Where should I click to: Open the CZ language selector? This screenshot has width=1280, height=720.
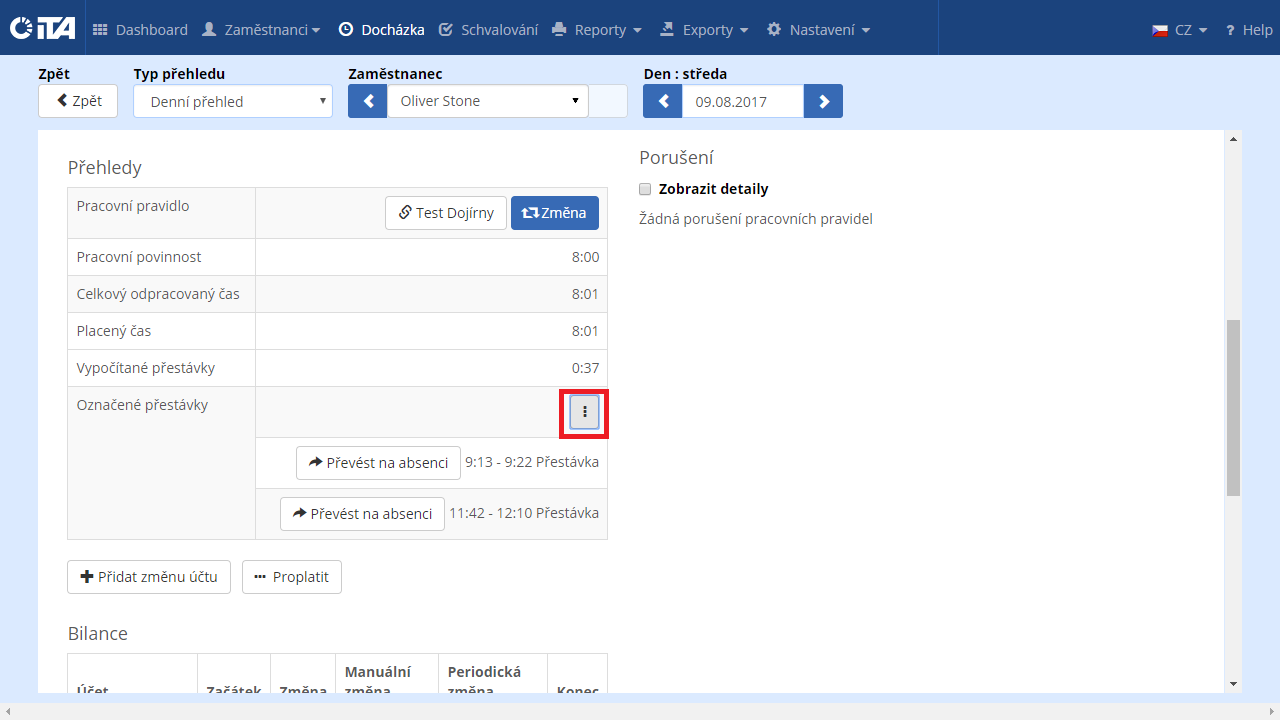click(1180, 30)
